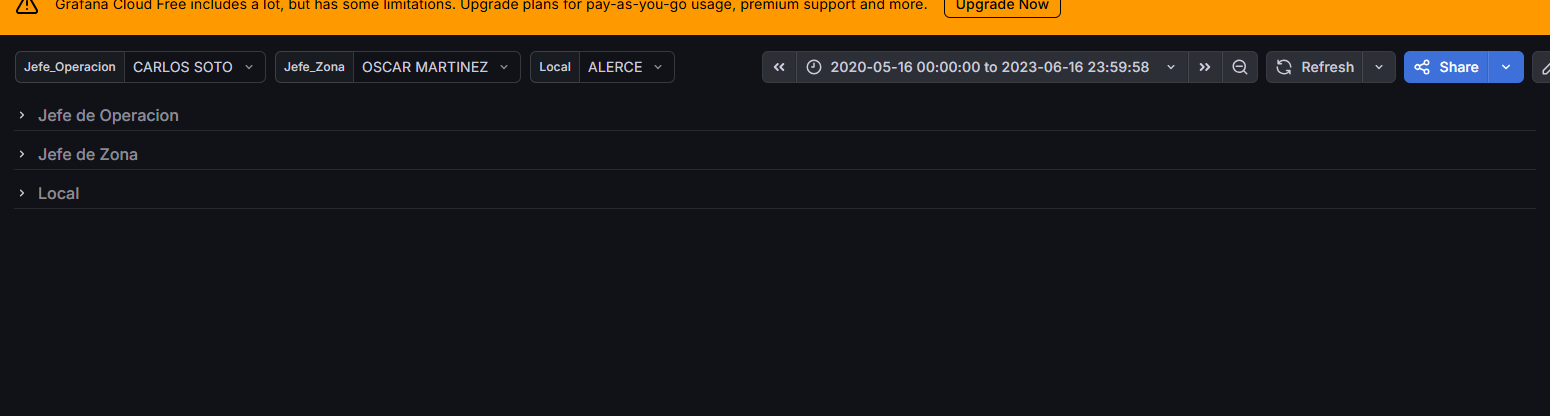
Task: Open the OSCAR MARTINEZ value dropdown
Action: (x=436, y=67)
